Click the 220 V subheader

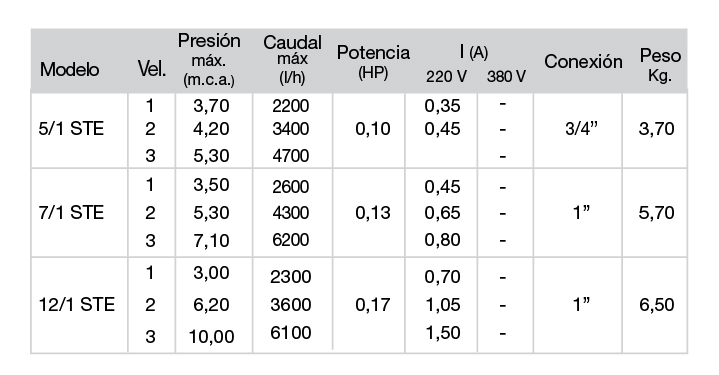(x=446, y=77)
